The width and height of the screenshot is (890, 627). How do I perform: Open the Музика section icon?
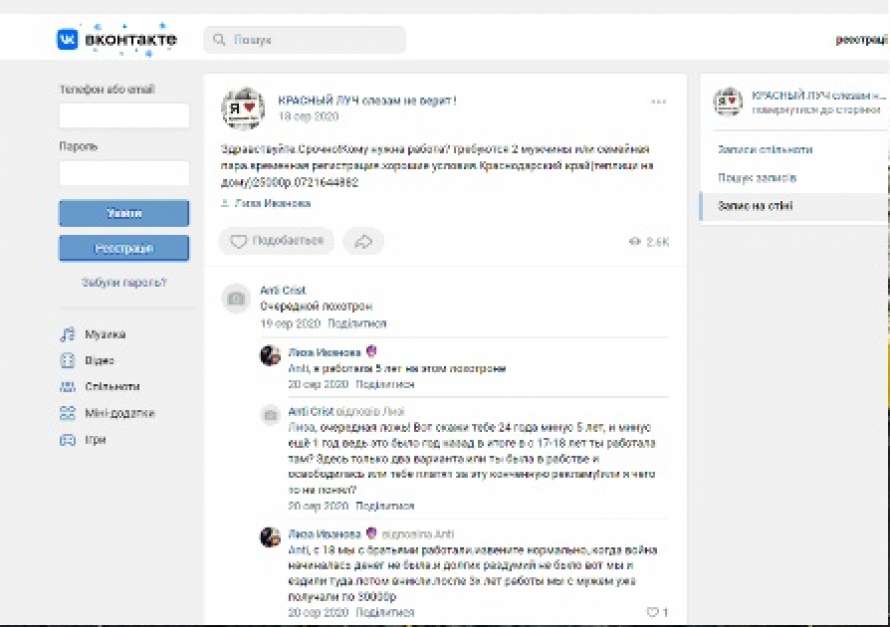point(68,334)
